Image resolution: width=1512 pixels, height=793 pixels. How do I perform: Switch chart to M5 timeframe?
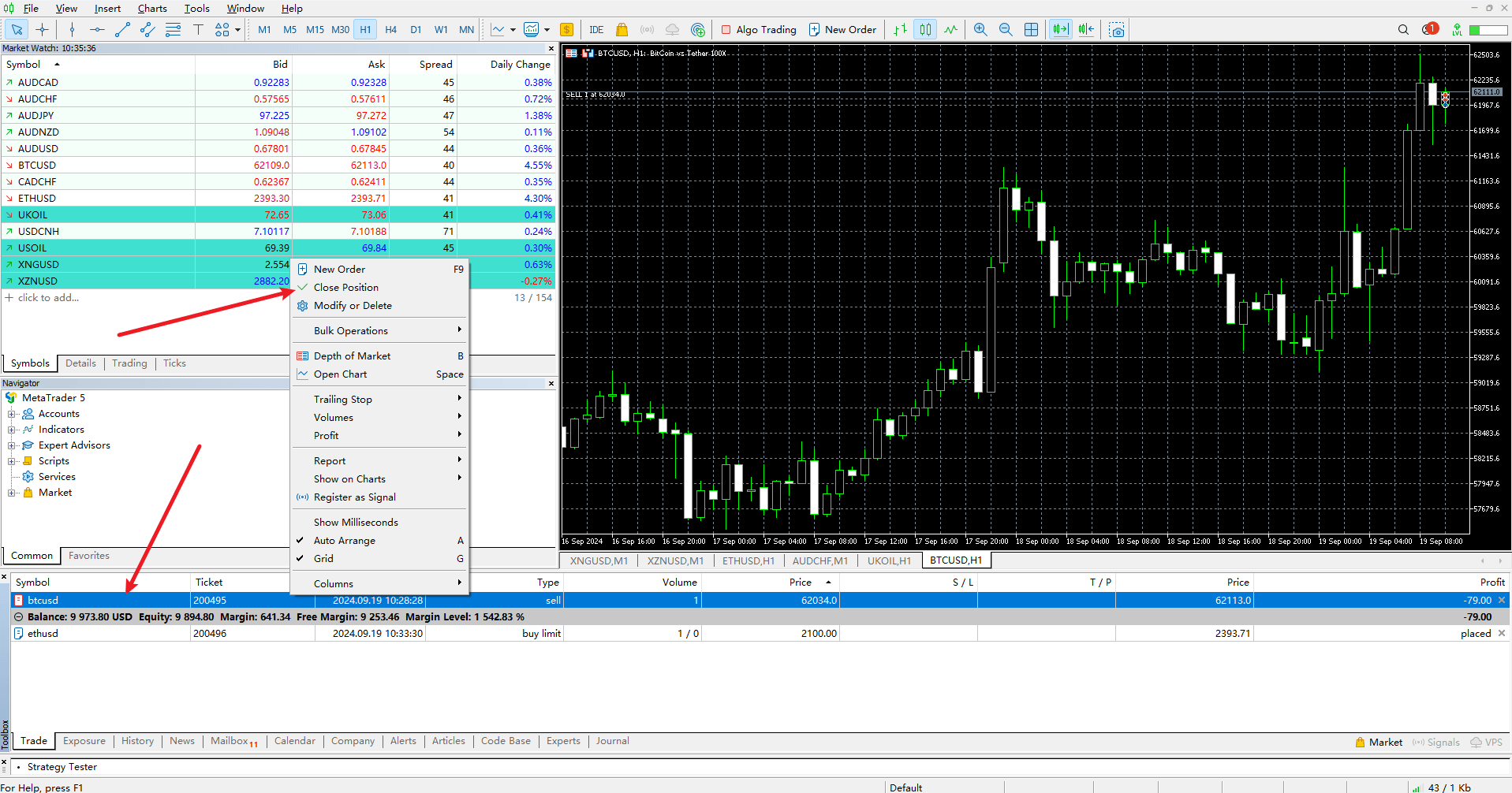click(289, 30)
